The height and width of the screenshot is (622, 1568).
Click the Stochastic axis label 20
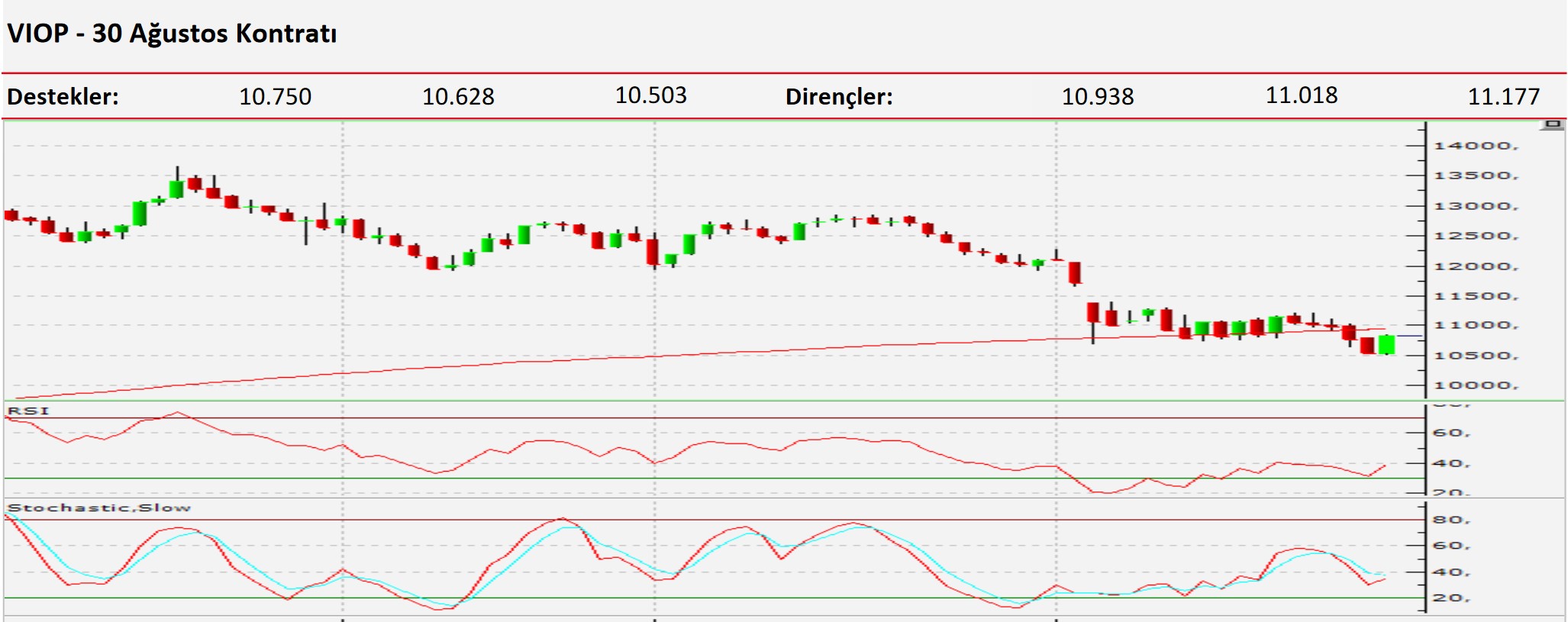[x=1451, y=598]
